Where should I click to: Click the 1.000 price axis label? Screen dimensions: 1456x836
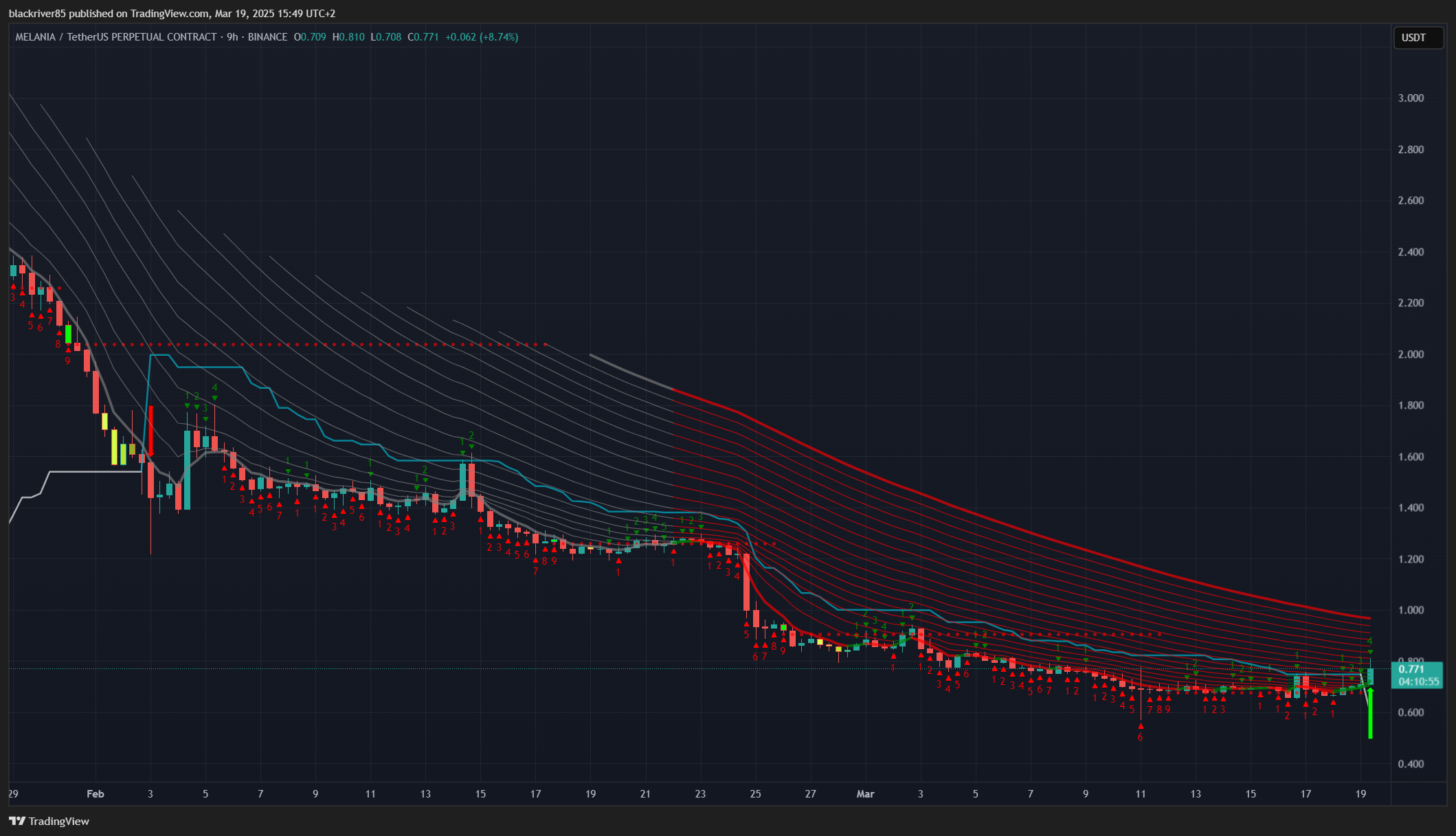pyautogui.click(x=1411, y=610)
